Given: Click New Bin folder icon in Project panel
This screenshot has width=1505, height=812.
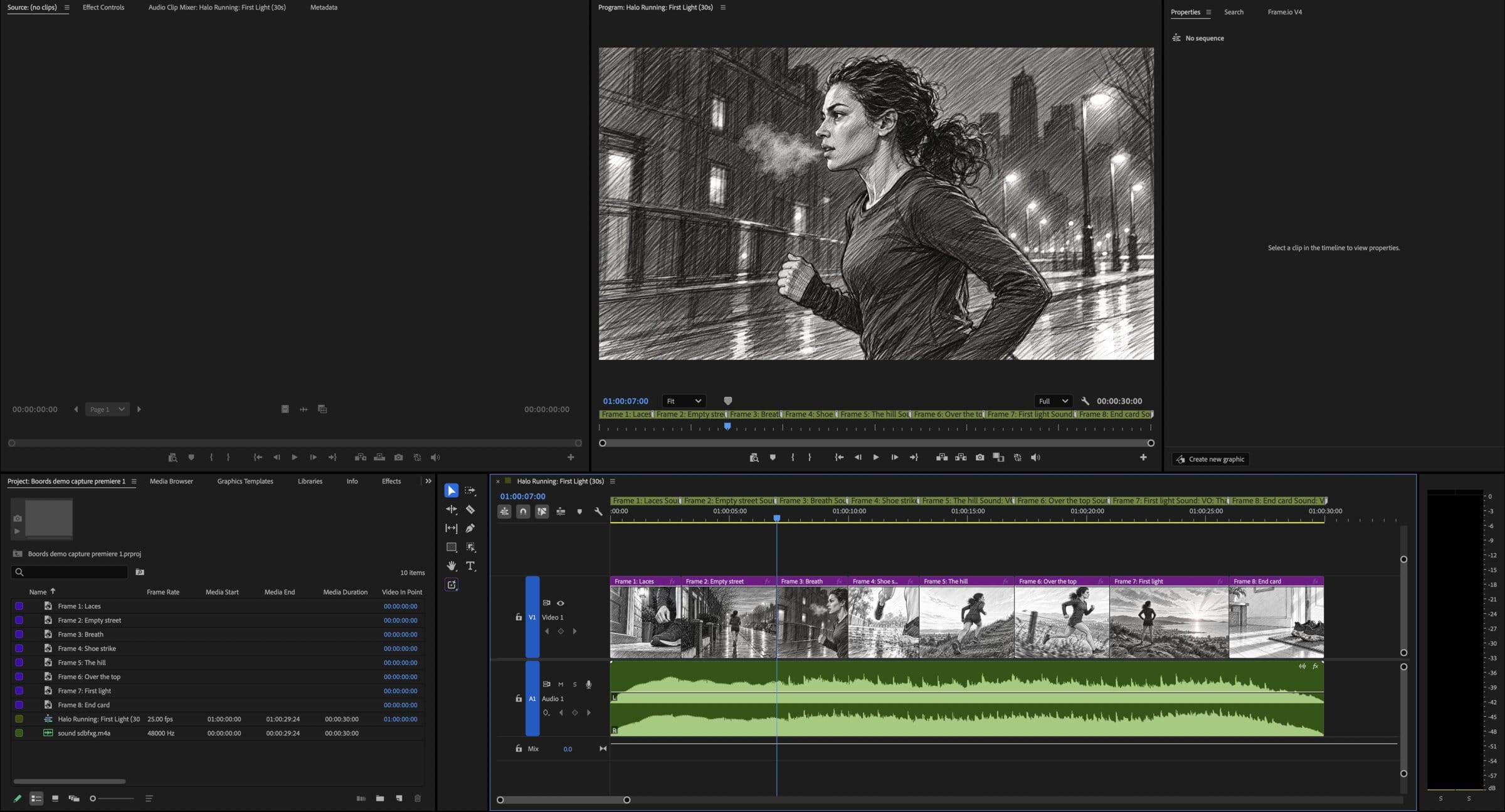Looking at the screenshot, I should (380, 798).
